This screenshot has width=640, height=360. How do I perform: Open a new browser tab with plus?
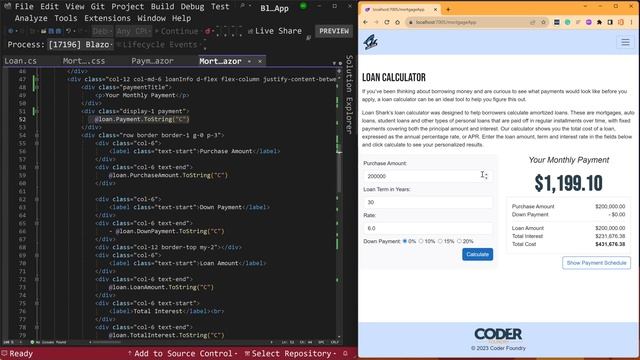click(448, 9)
